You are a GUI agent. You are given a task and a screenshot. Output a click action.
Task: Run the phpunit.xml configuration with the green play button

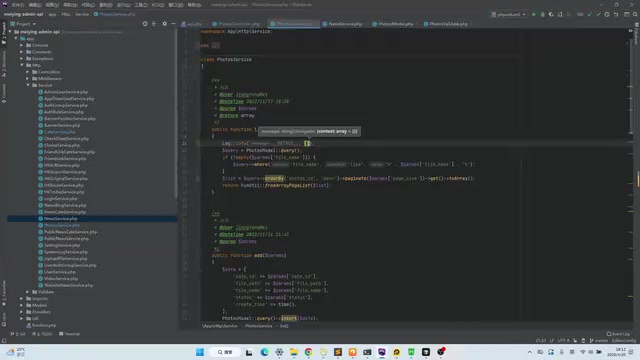(x=533, y=14)
